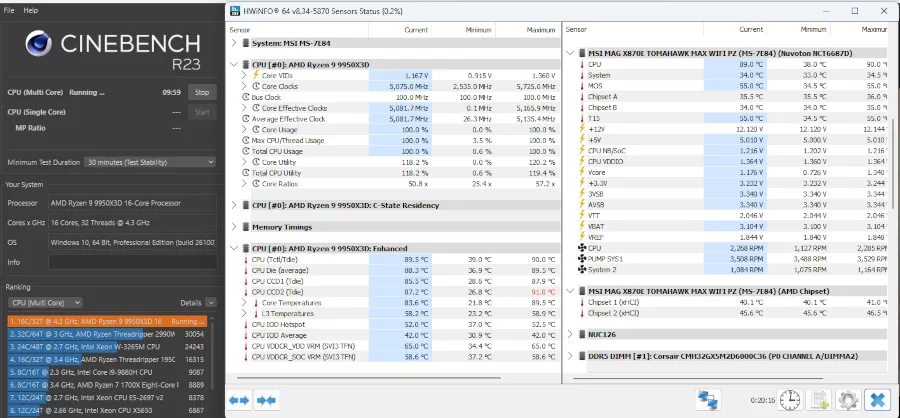The image size is (900, 418).
Task: Select the Threadripper 2990WX ranking row
Action: point(107,334)
